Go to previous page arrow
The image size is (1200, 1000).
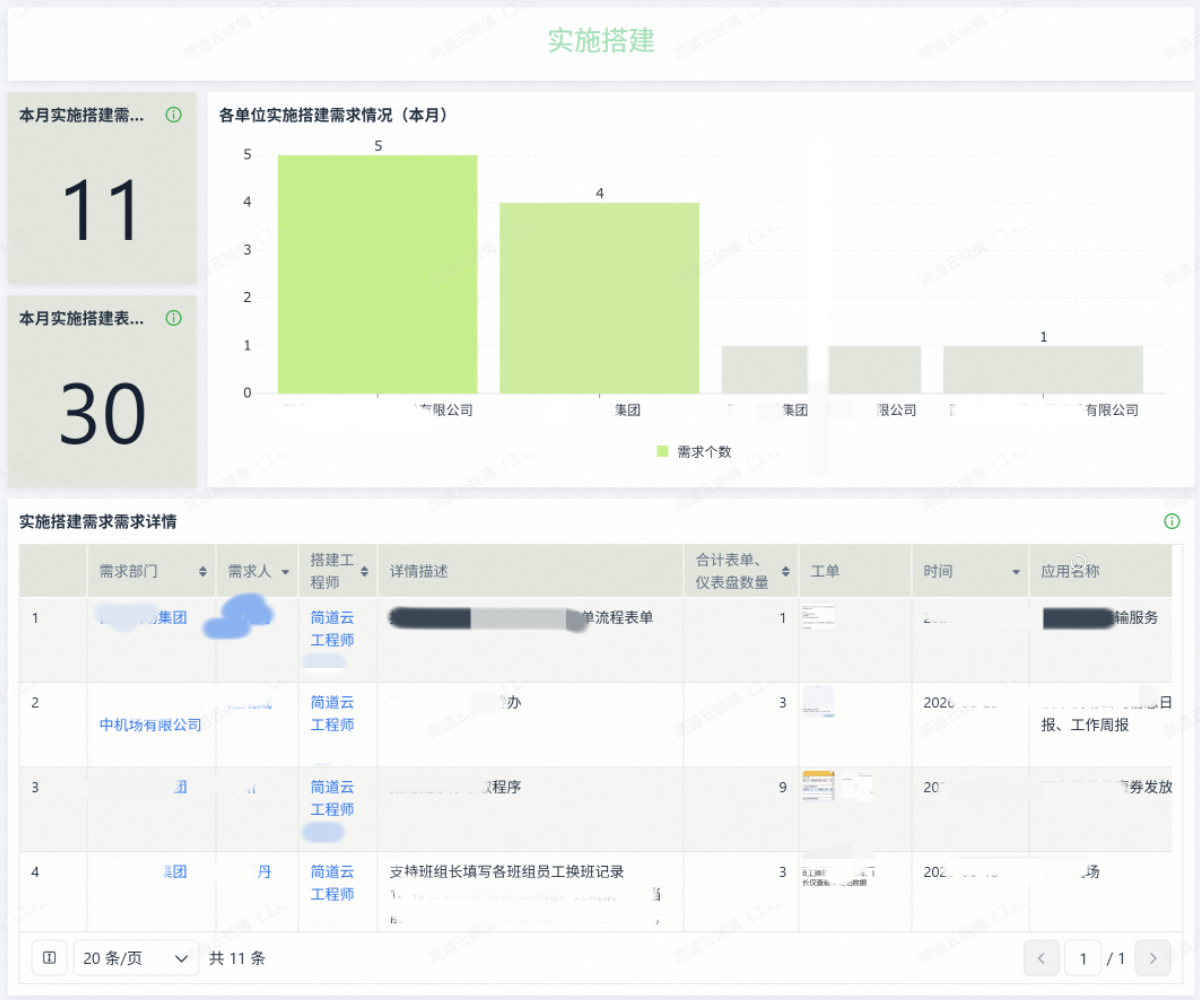click(1041, 958)
